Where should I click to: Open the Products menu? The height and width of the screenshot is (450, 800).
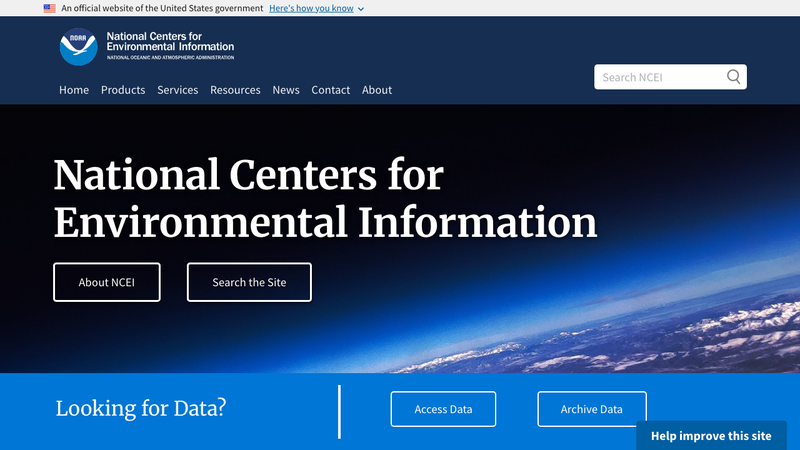tap(123, 90)
